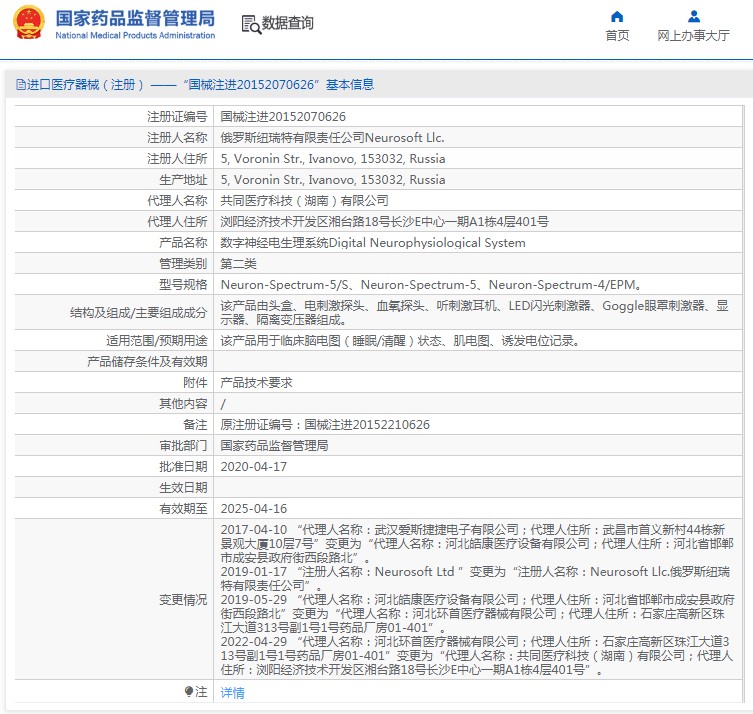Select the 生效日期 label
Viewport: 753px width, 714px height.
183,488
